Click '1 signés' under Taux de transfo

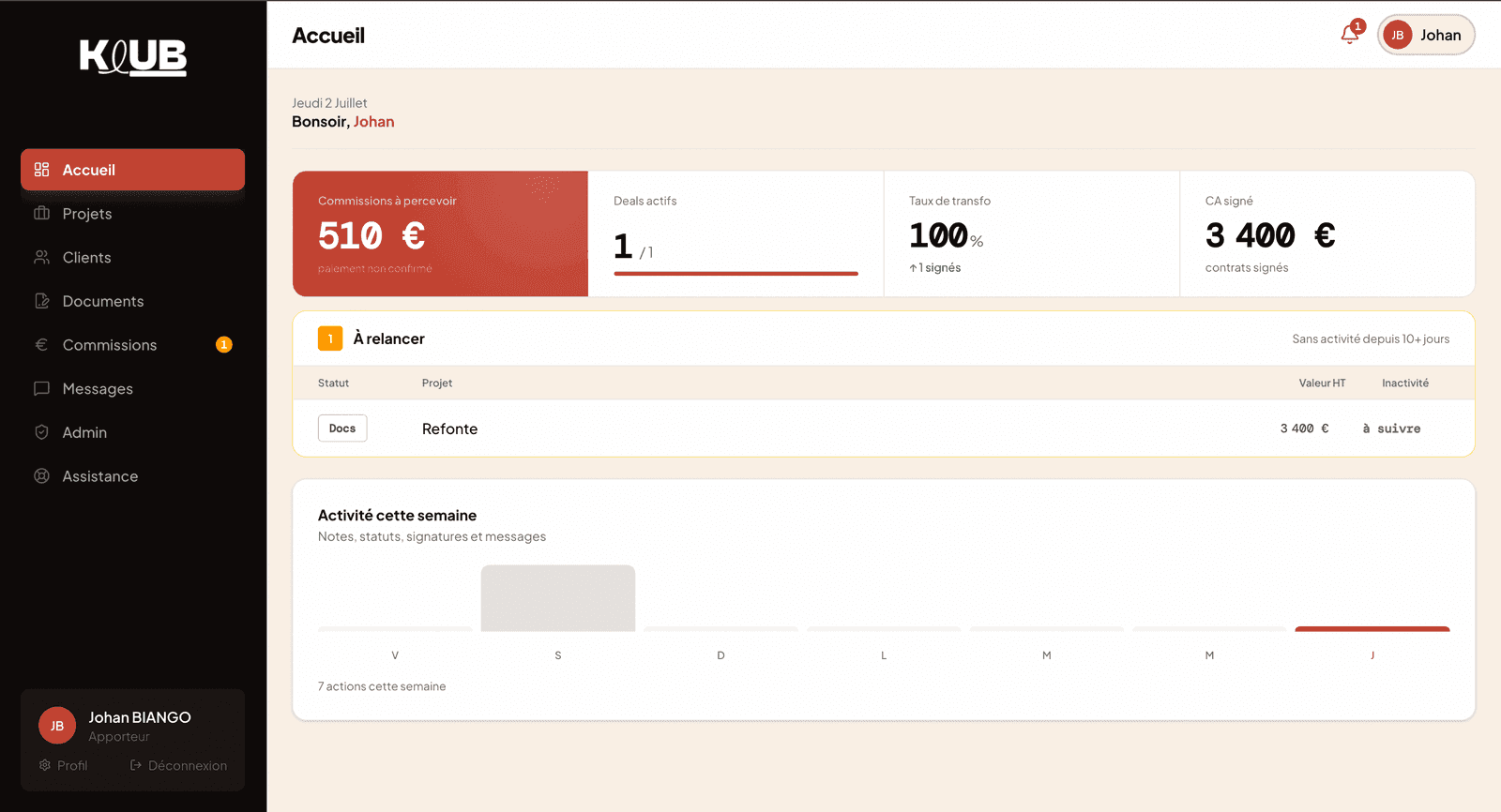(934, 267)
